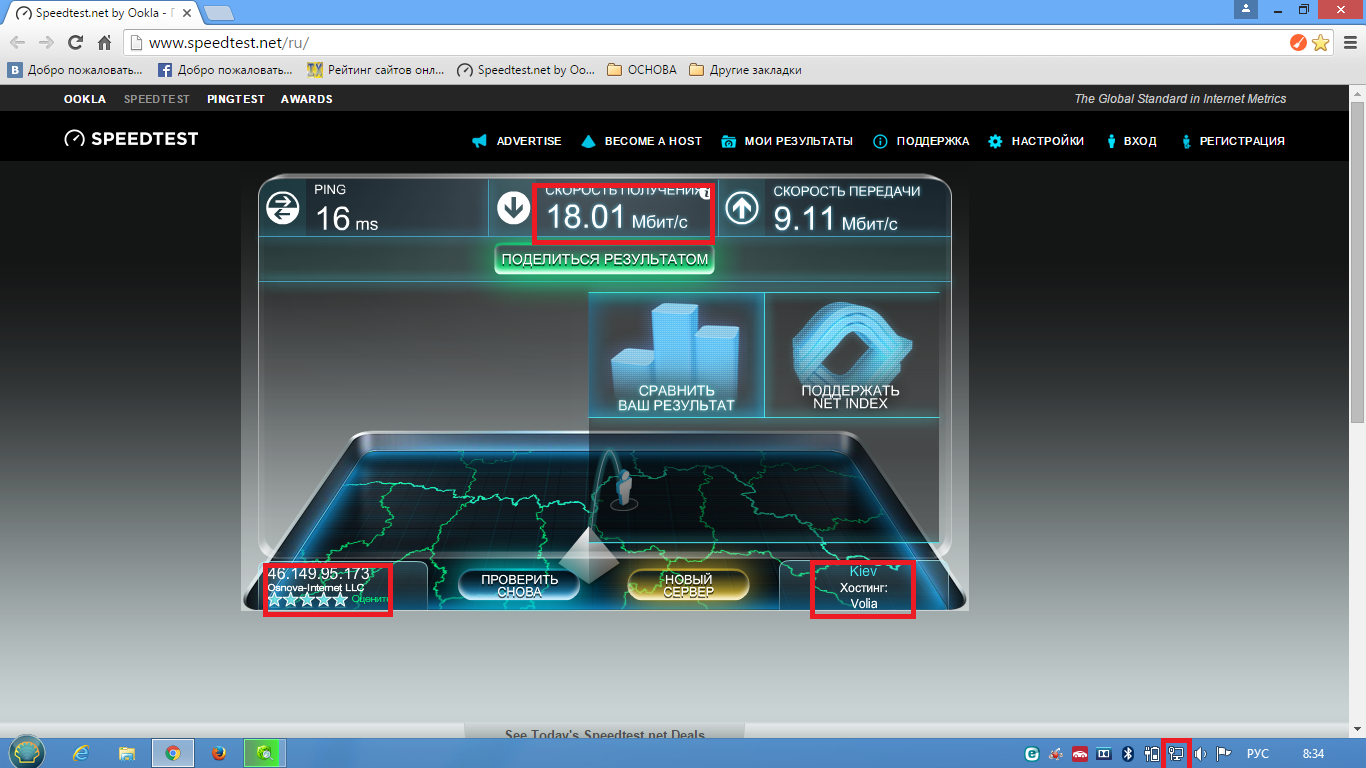
Task: Switch to the Pingtest tab
Action: [236, 99]
